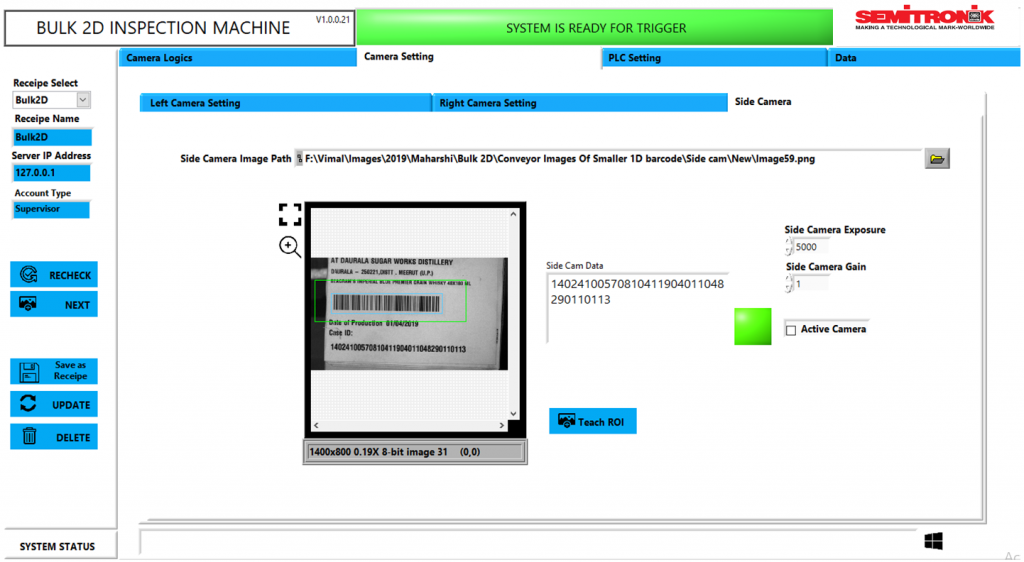1024x562 pixels.
Task: Click the RECHECK button
Action: (54, 275)
